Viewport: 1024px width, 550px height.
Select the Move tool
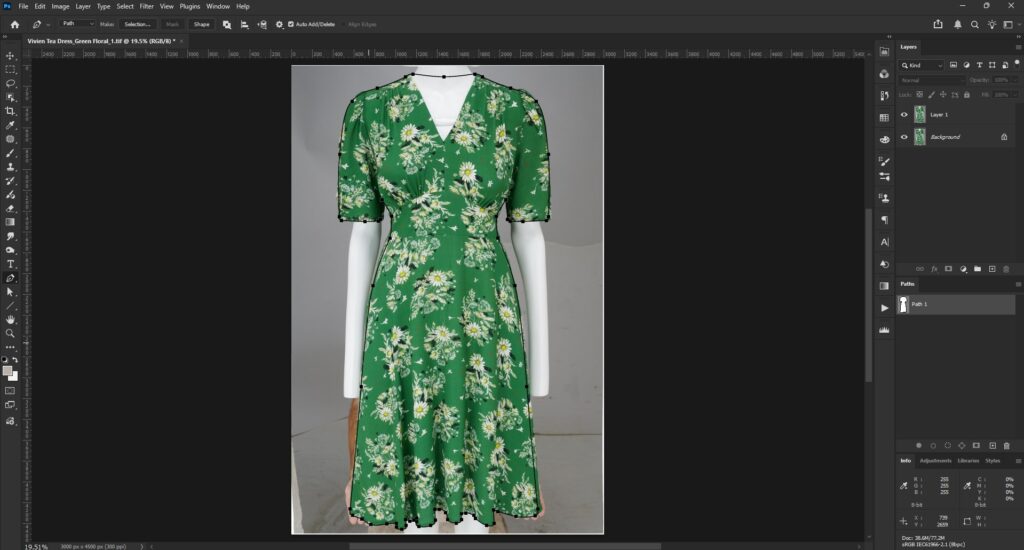(x=10, y=56)
